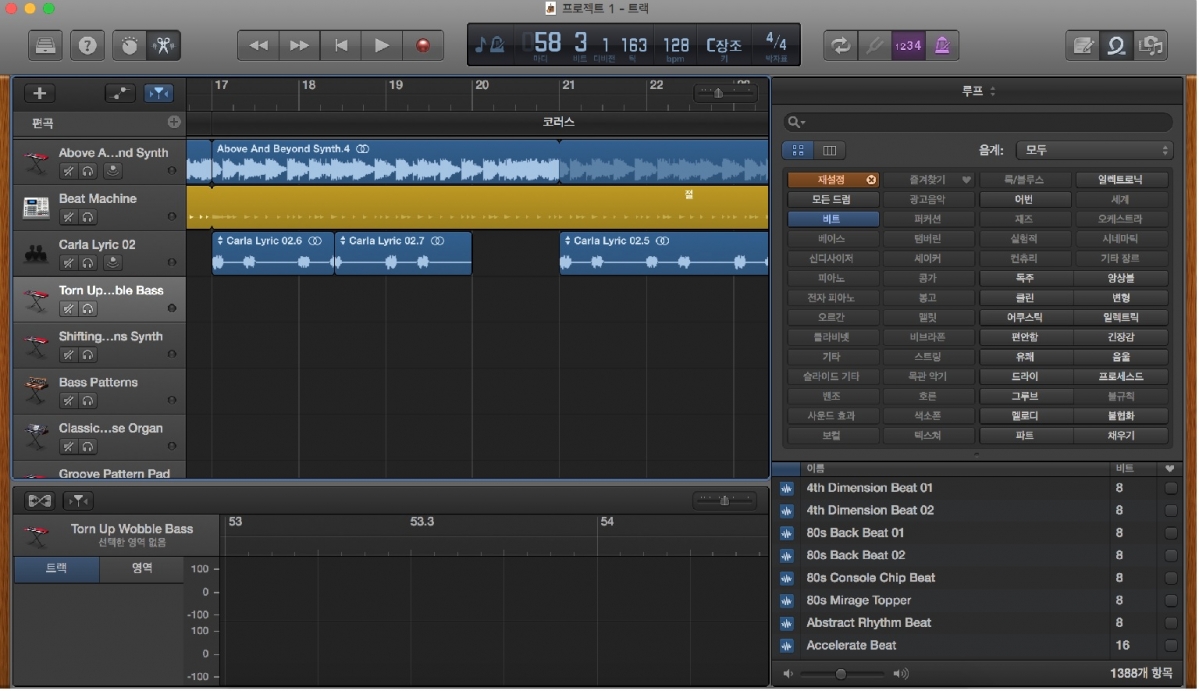Go to beginning of the project
Viewport: 1199px width, 691px height.
point(341,45)
